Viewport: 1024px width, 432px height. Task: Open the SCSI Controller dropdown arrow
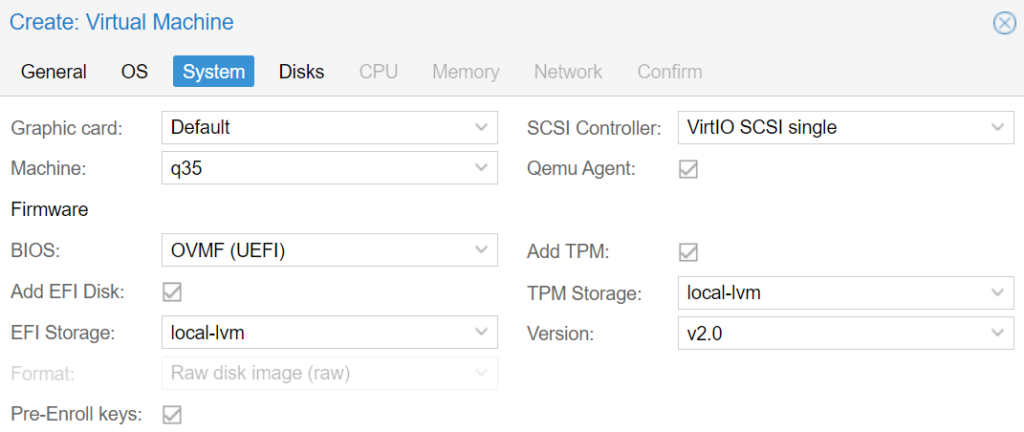pyautogui.click(x=997, y=128)
